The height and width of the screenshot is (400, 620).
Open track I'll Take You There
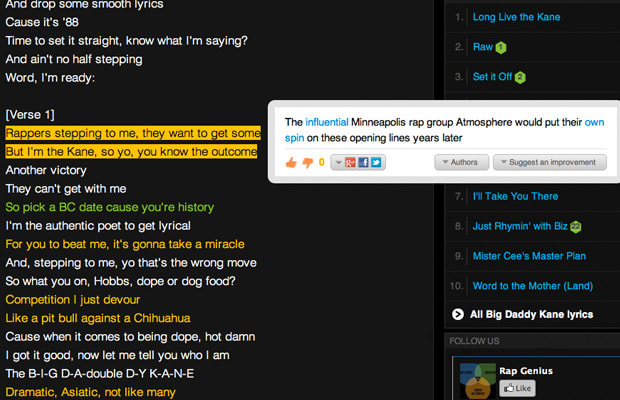tap(515, 196)
